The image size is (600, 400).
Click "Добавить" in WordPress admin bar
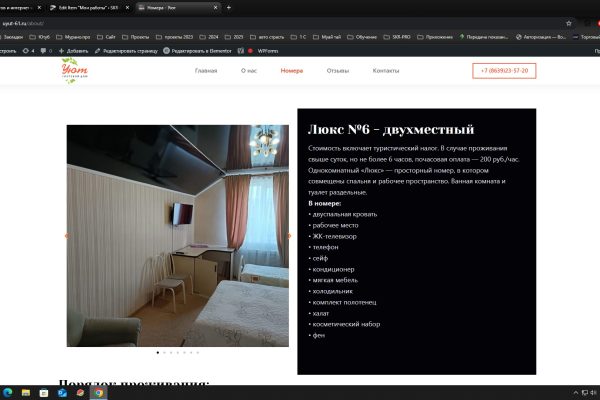click(73, 51)
